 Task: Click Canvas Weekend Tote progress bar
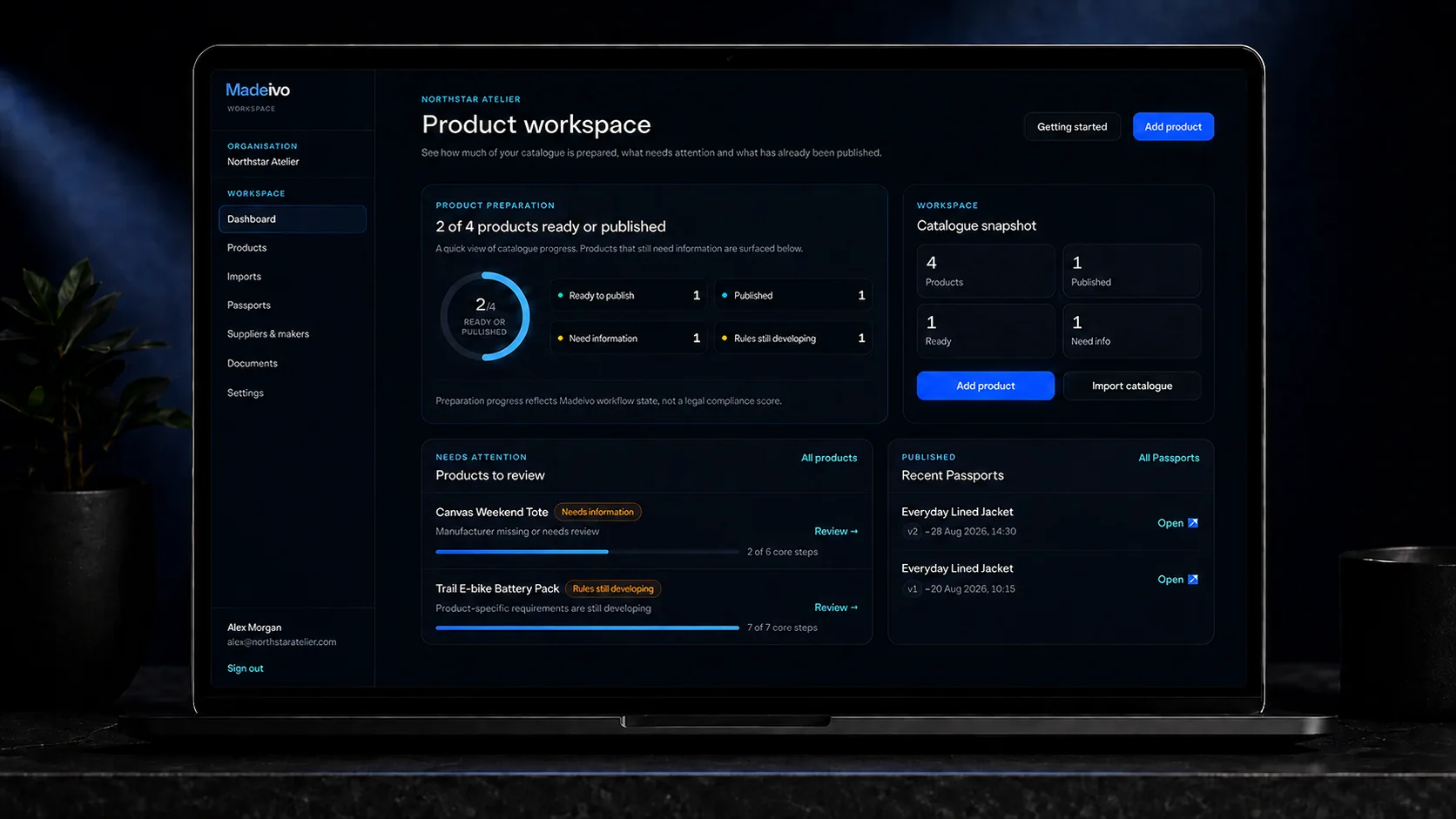587,552
